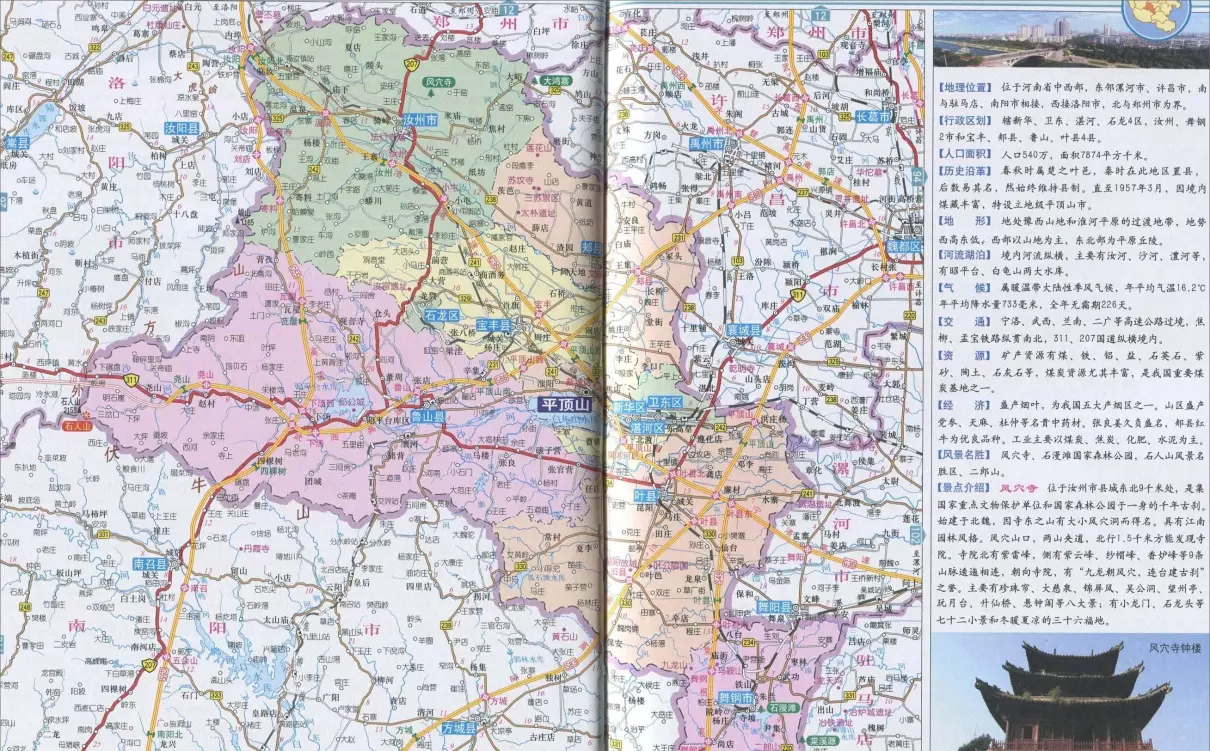The width and height of the screenshot is (1210, 751).
Task: Click the 南召县 county label
Action: [152, 564]
